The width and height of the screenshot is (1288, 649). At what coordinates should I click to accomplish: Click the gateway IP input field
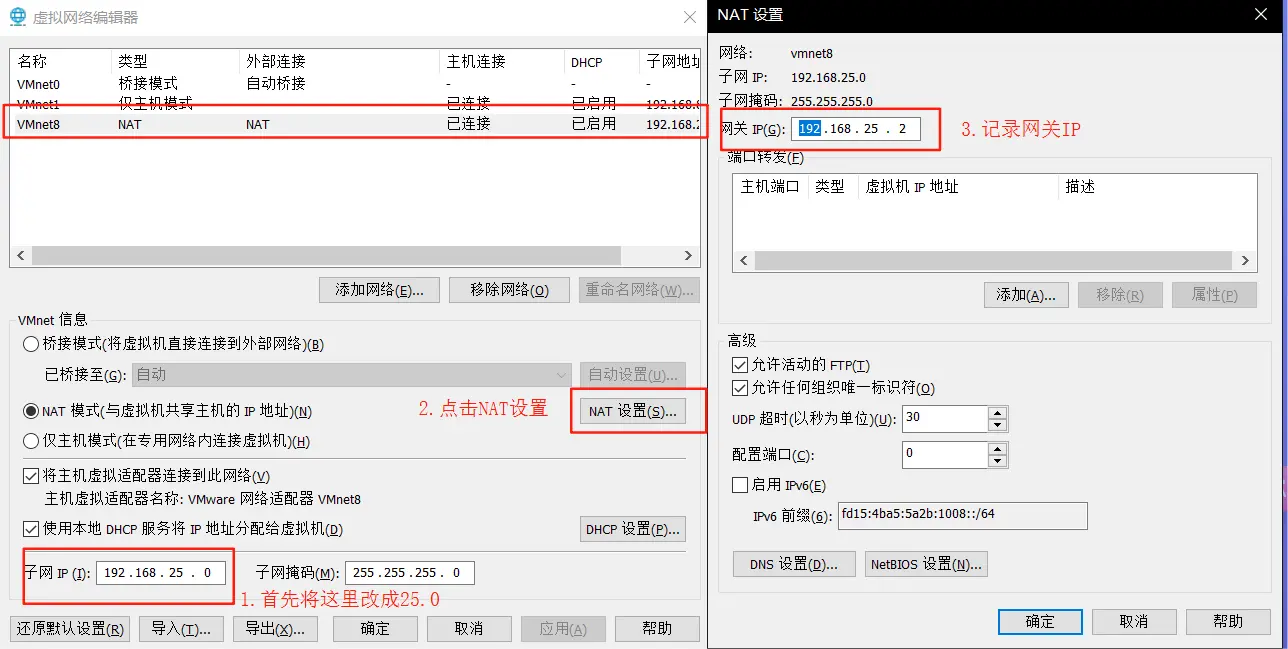click(856, 129)
